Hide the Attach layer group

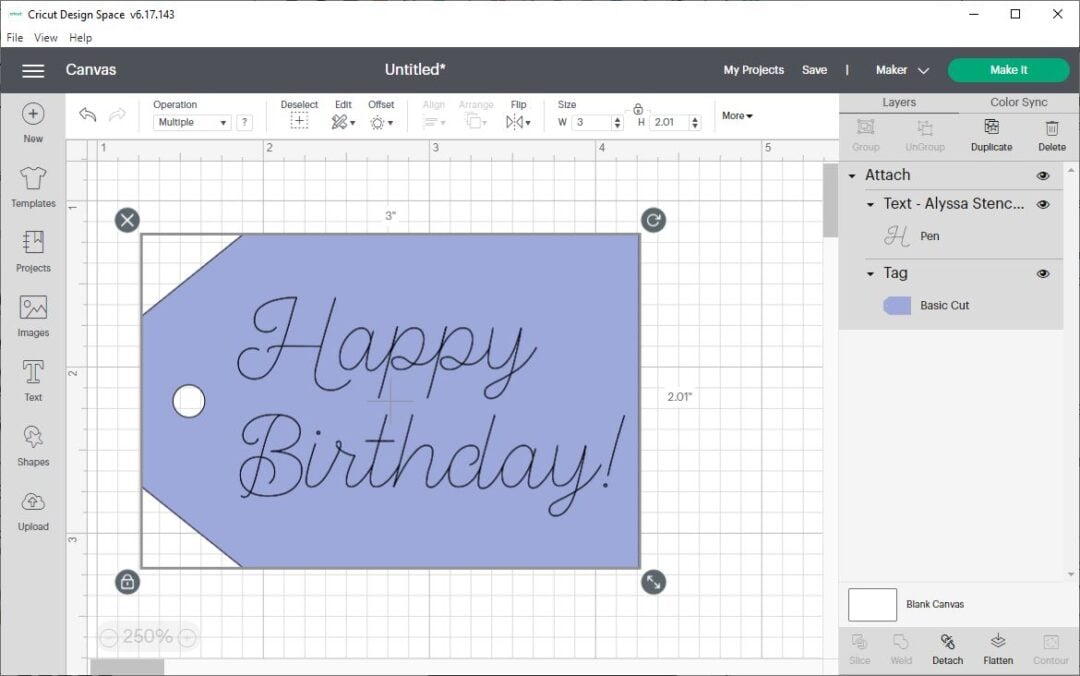(x=1042, y=174)
